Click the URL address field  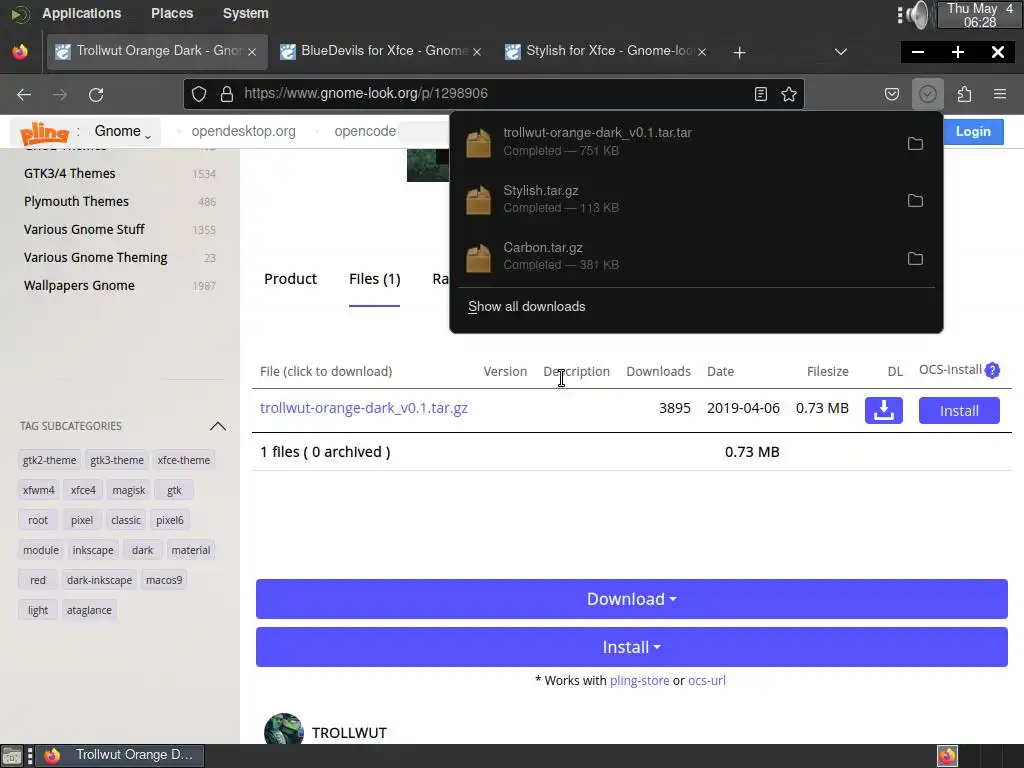pos(494,93)
